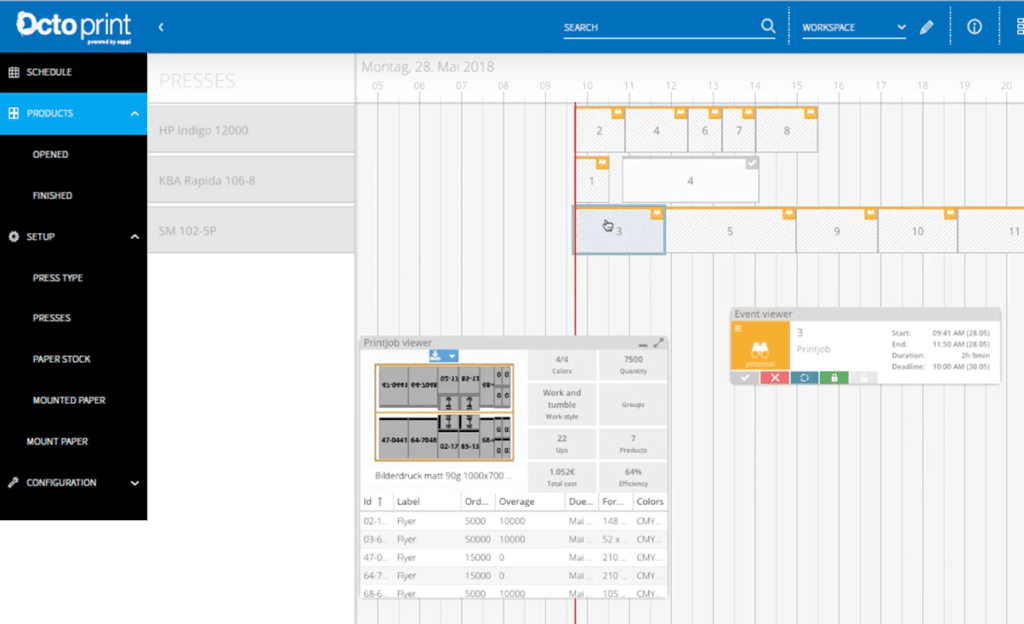Click the pencil edit workspace icon
Image resolution: width=1024 pixels, height=624 pixels.
coord(926,27)
